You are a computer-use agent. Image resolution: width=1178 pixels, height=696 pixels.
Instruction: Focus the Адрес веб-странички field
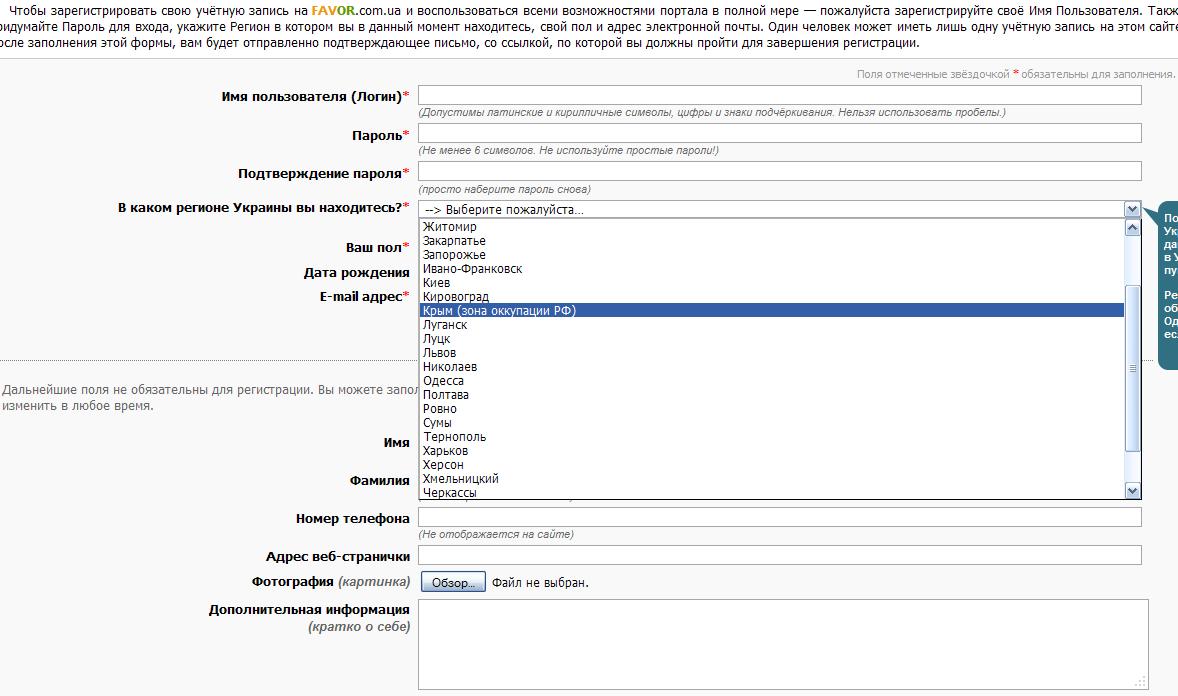(x=779, y=555)
